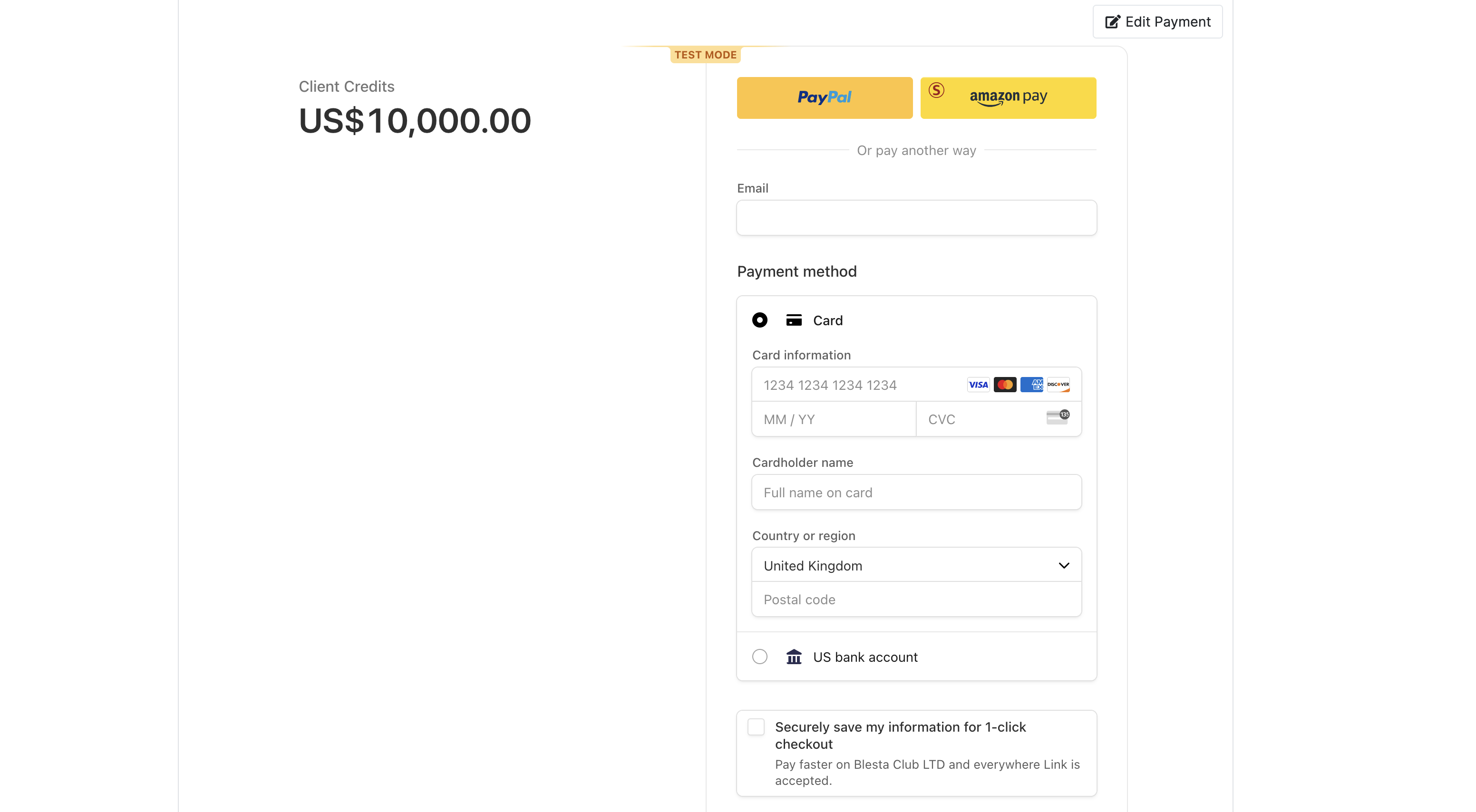Pay with the amazon pay button
1476x812 pixels.
[1008, 98]
